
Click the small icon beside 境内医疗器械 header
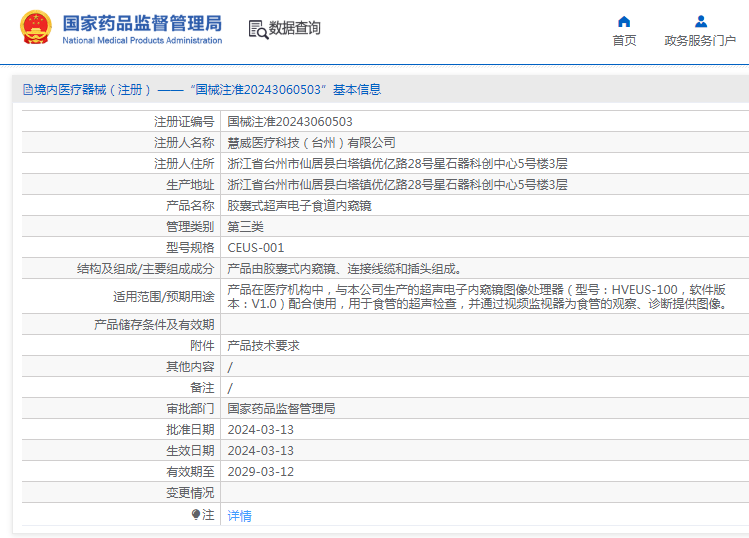[x=27, y=90]
